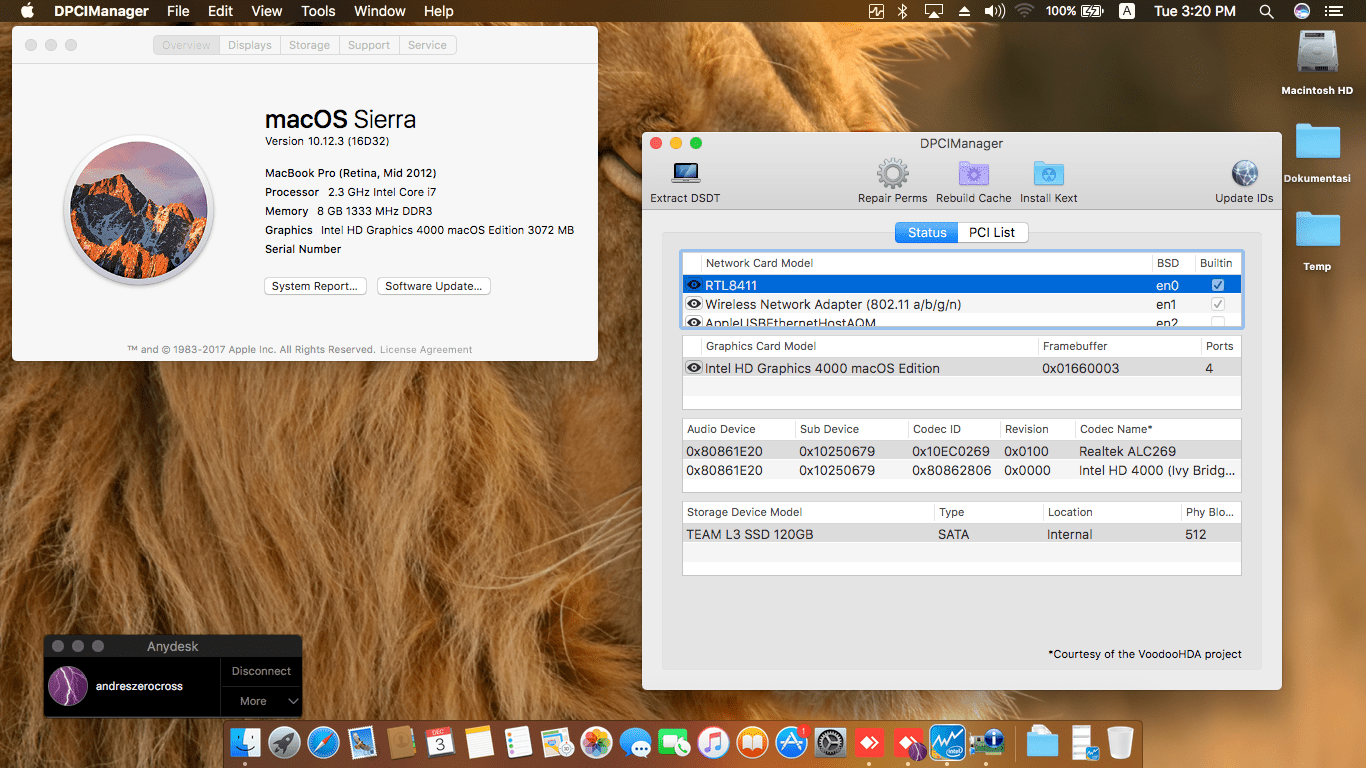The height and width of the screenshot is (768, 1366).
Task: Open Install Kext from the toolbar
Action: [1049, 174]
